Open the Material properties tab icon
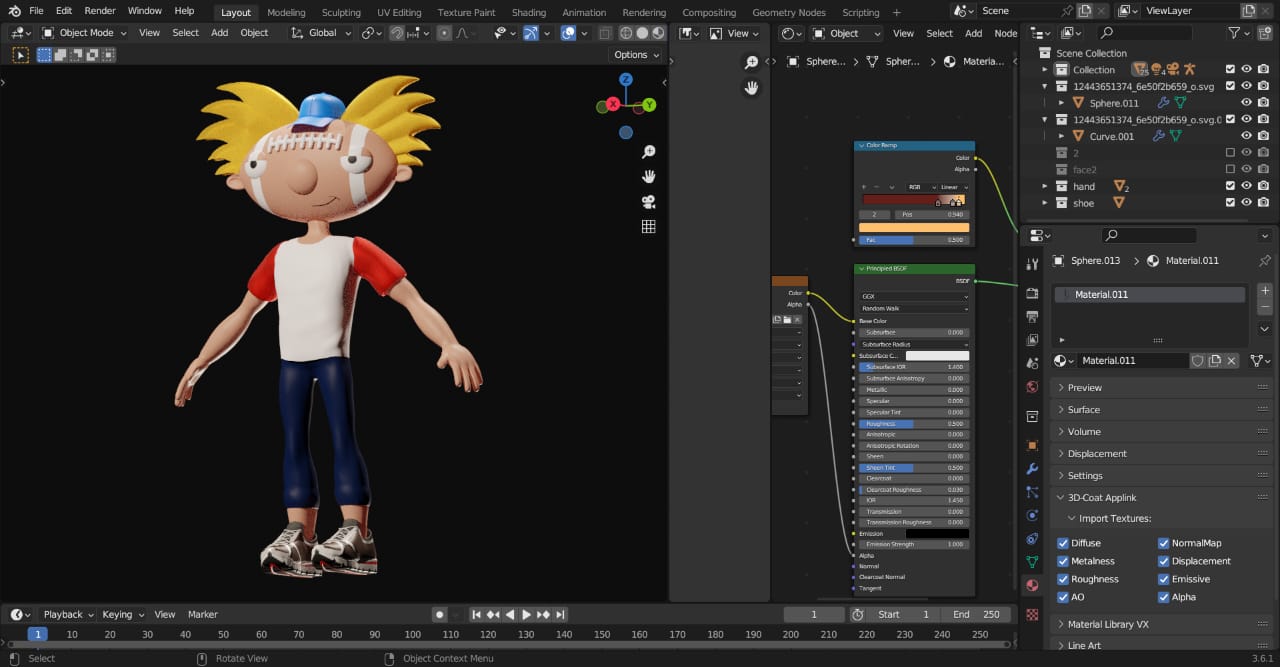Image resolution: width=1280 pixels, height=667 pixels. [1032, 585]
